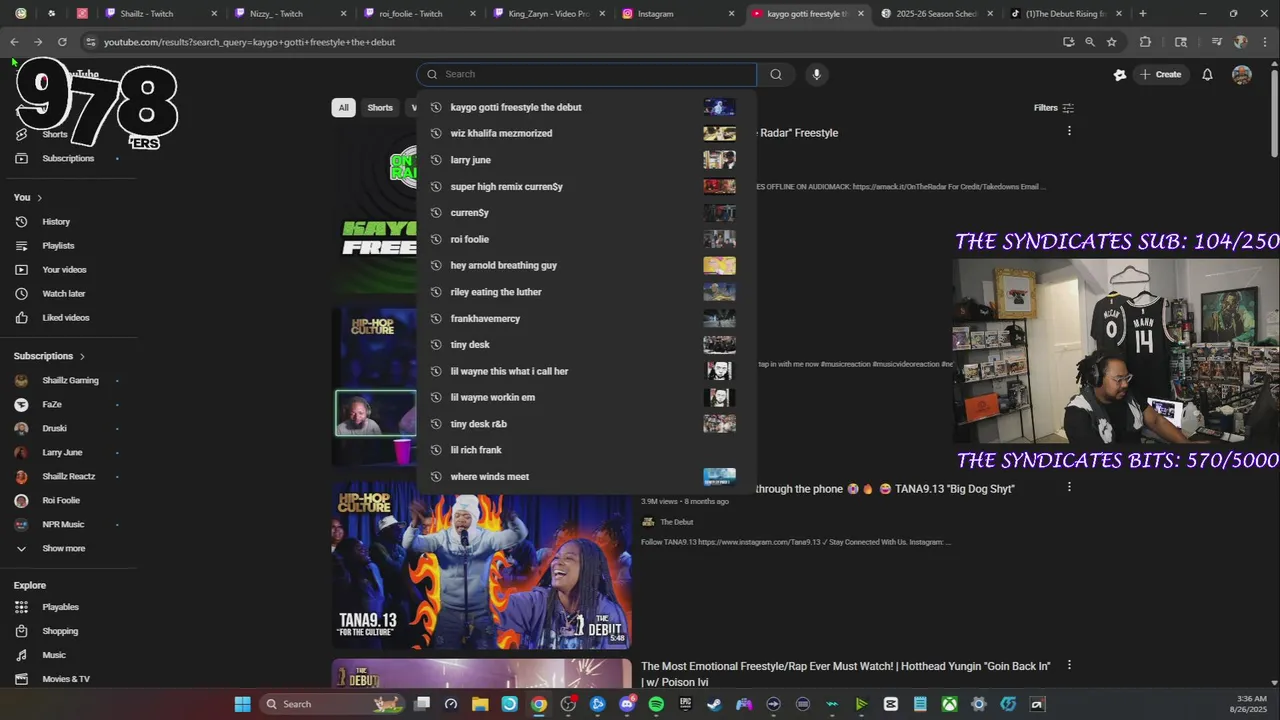Viewport: 1280px width, 720px height.
Task: Open the YouTube account avatar menu
Action: coord(1242,74)
